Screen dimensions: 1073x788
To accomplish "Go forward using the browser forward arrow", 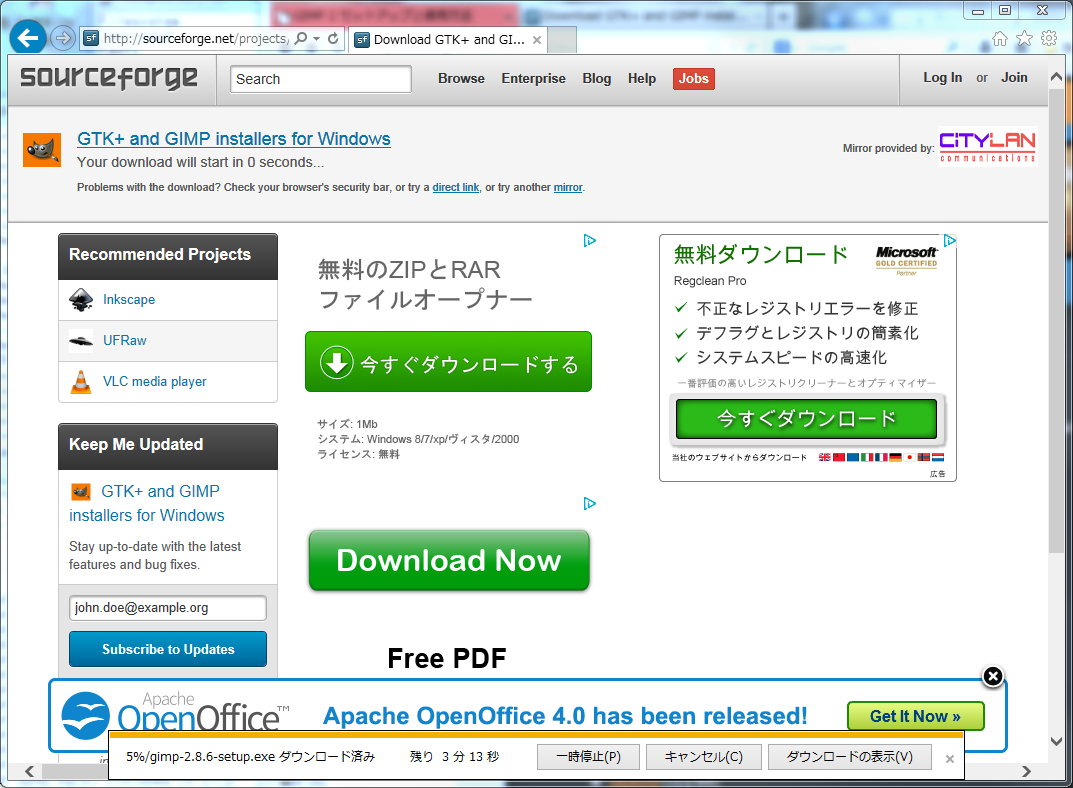I will coord(63,38).
